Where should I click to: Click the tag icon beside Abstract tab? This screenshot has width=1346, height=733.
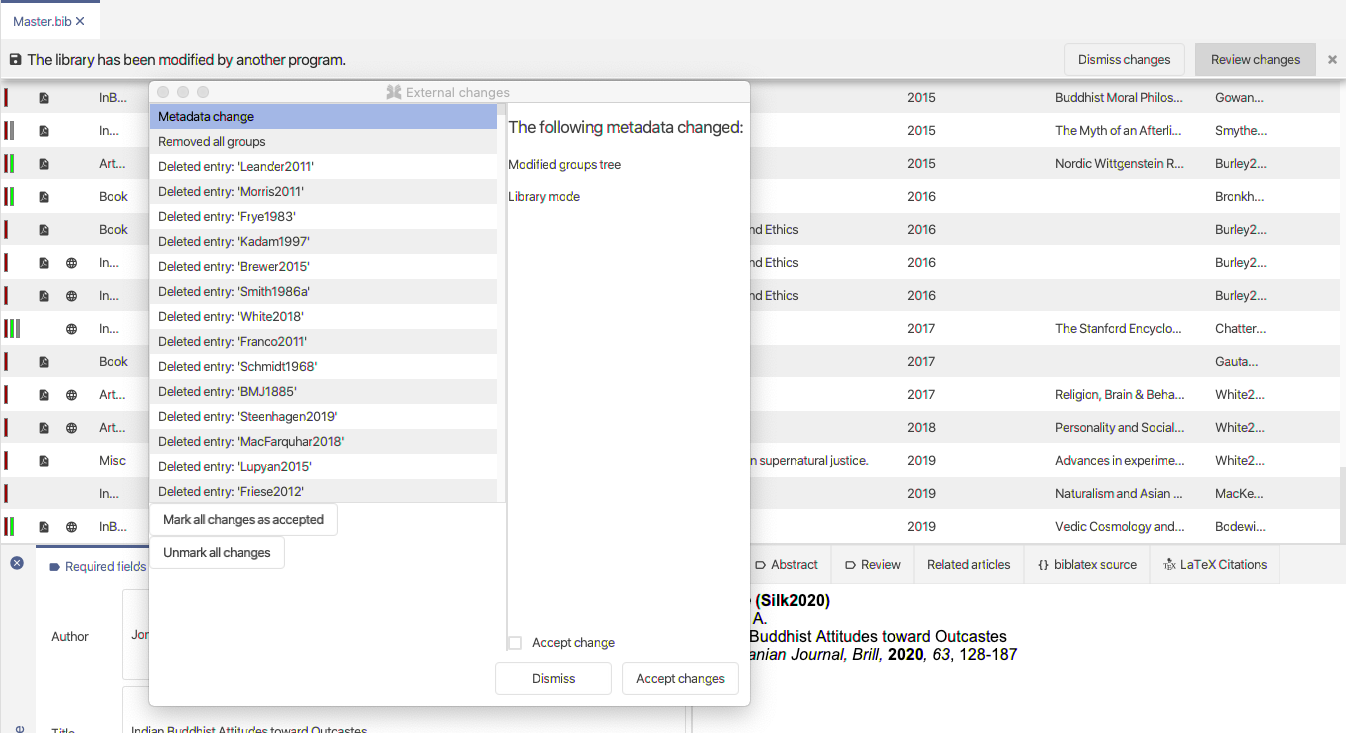click(x=760, y=565)
